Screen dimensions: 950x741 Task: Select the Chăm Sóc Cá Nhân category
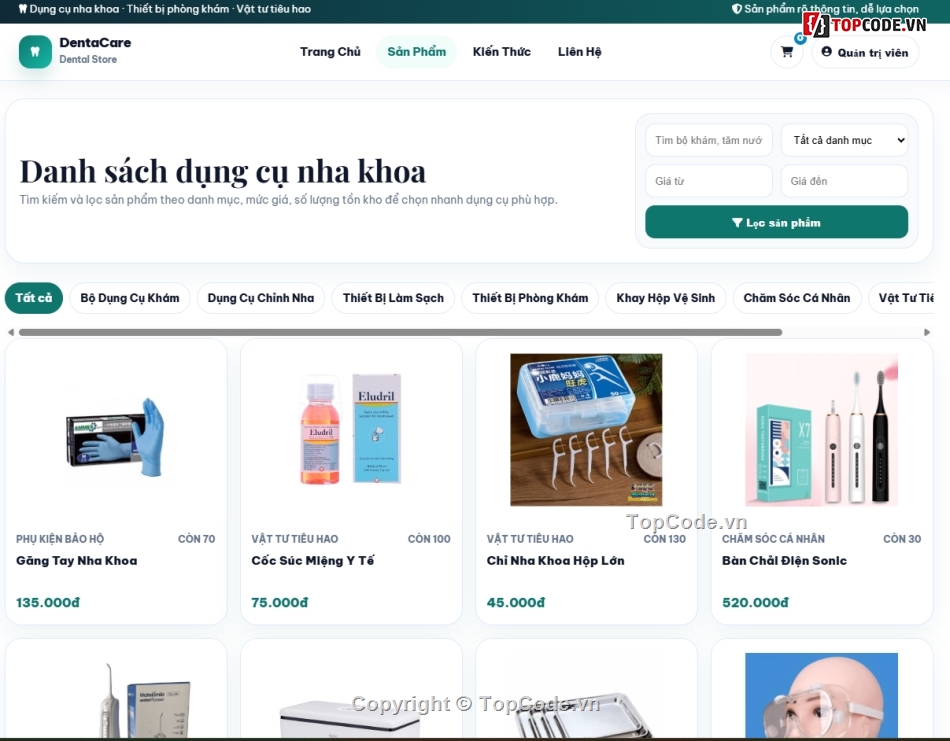[x=797, y=298]
